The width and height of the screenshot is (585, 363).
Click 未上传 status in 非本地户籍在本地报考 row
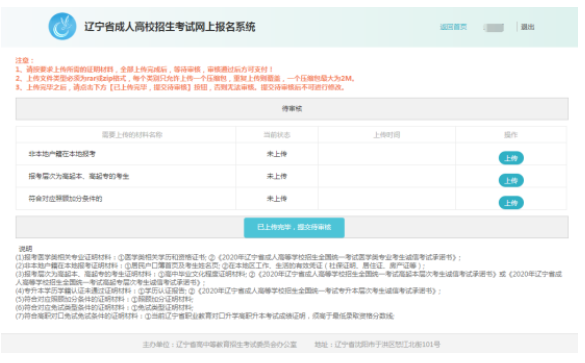[277, 154]
